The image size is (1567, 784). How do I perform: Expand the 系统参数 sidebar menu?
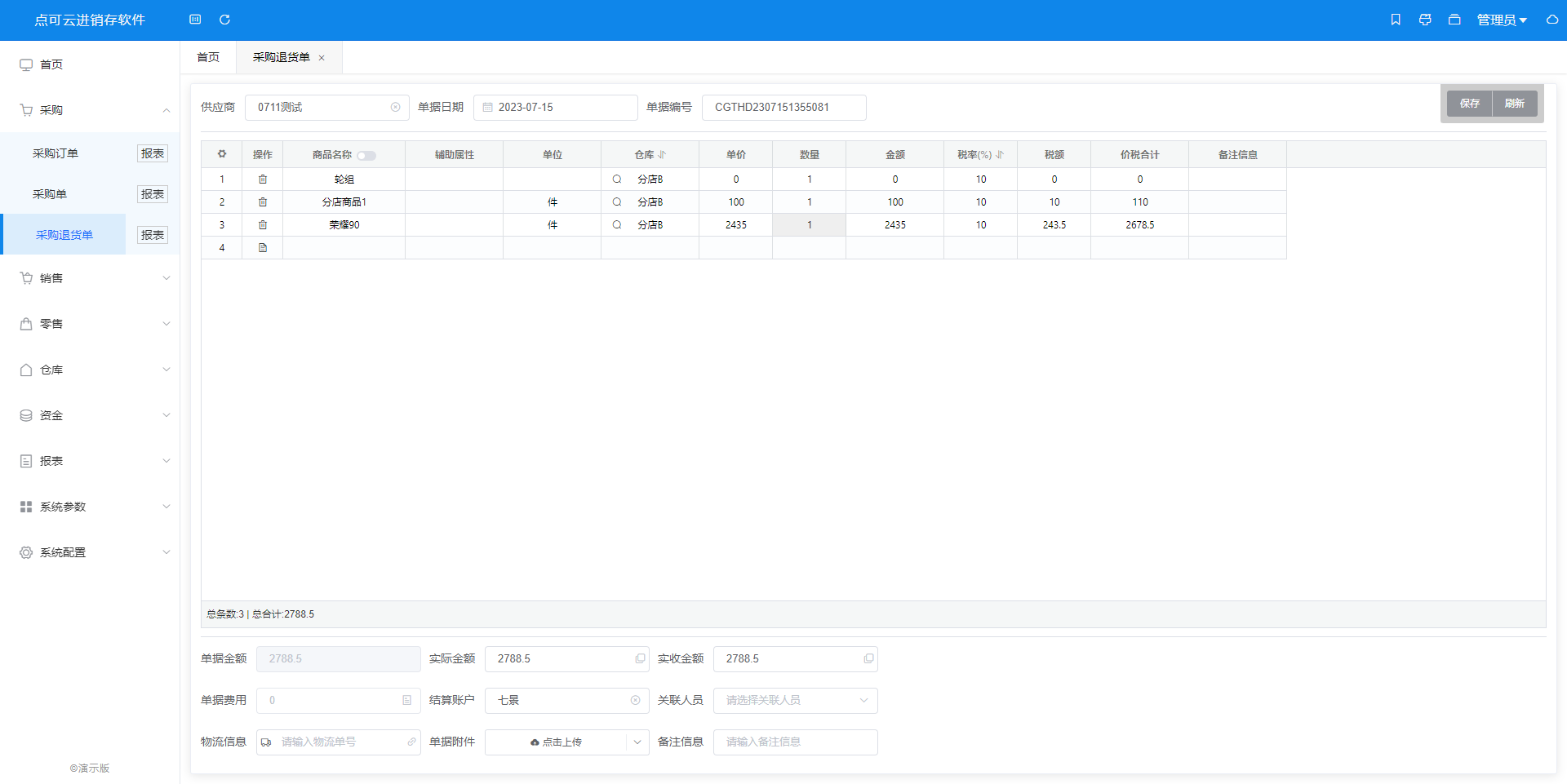click(90, 507)
